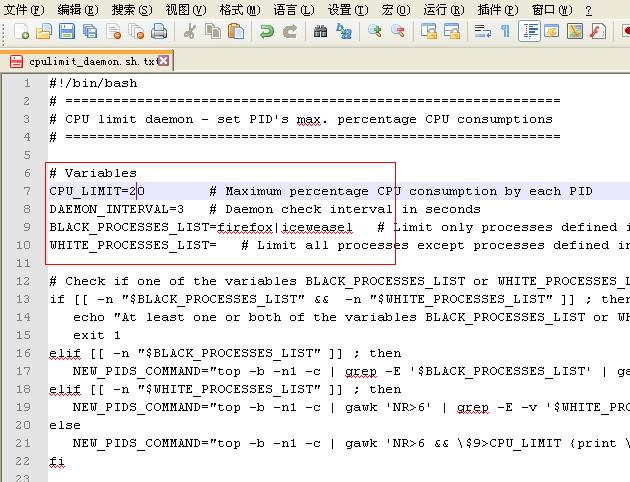Screen dimensions: 630x482
Task: Cut selection with the scissors icon
Action: [189, 31]
